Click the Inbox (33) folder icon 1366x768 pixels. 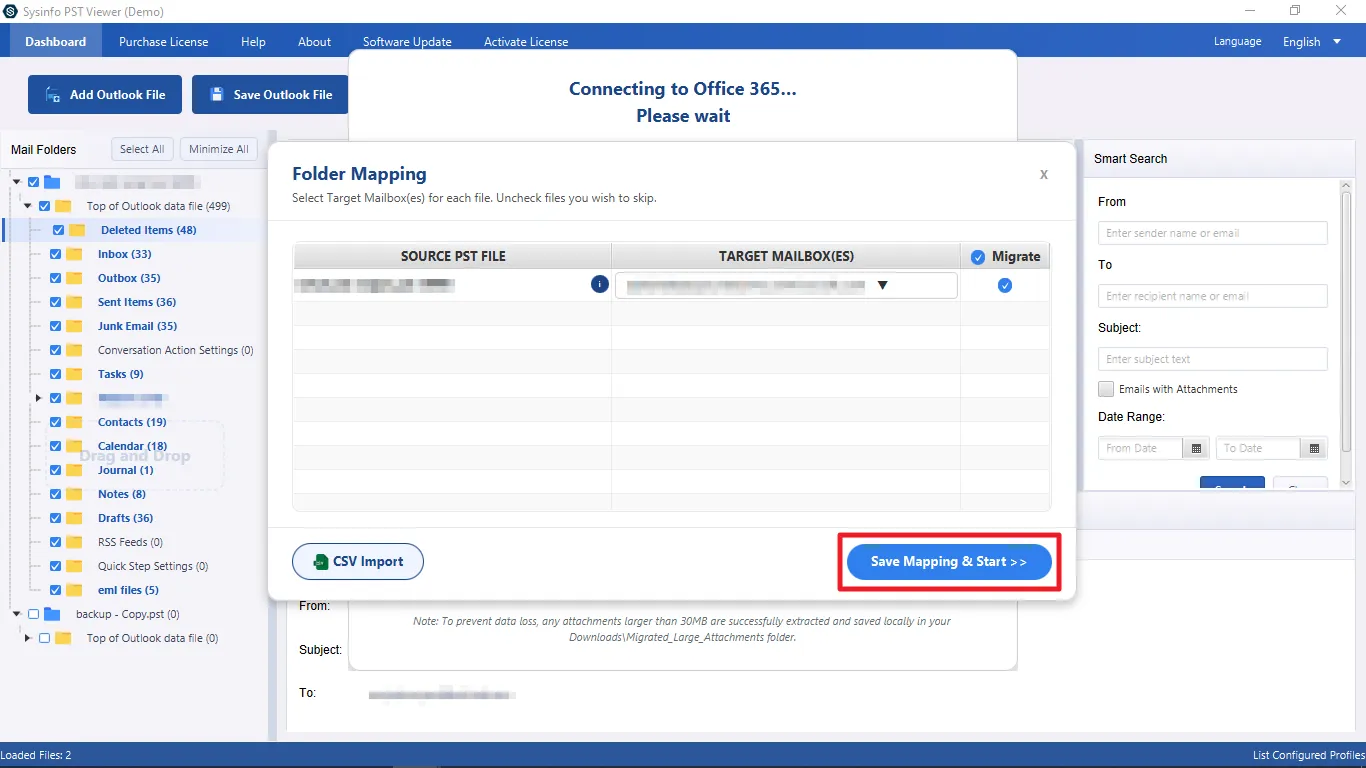tap(74, 254)
